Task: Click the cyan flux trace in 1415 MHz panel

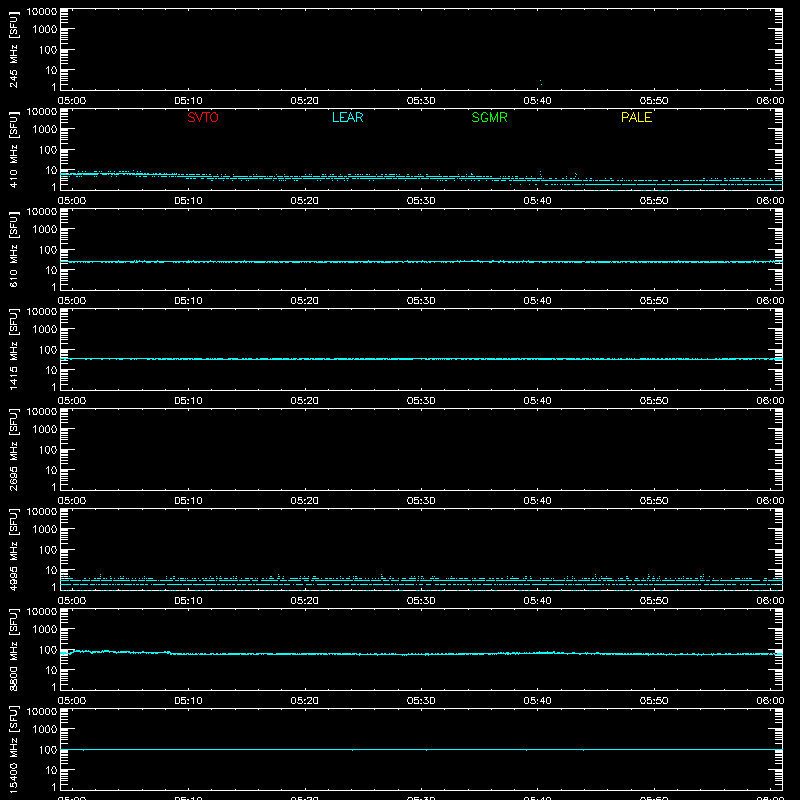Action: tap(421, 359)
